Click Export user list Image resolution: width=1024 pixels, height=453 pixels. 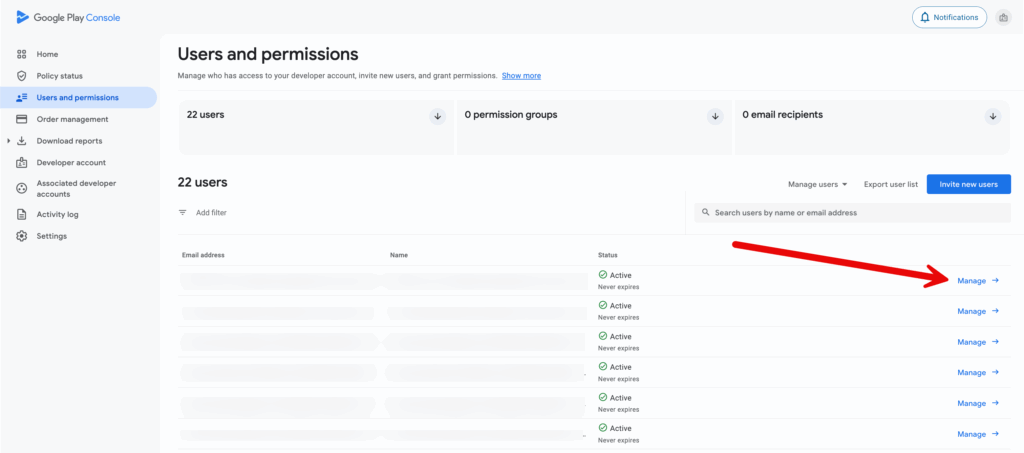(x=890, y=184)
